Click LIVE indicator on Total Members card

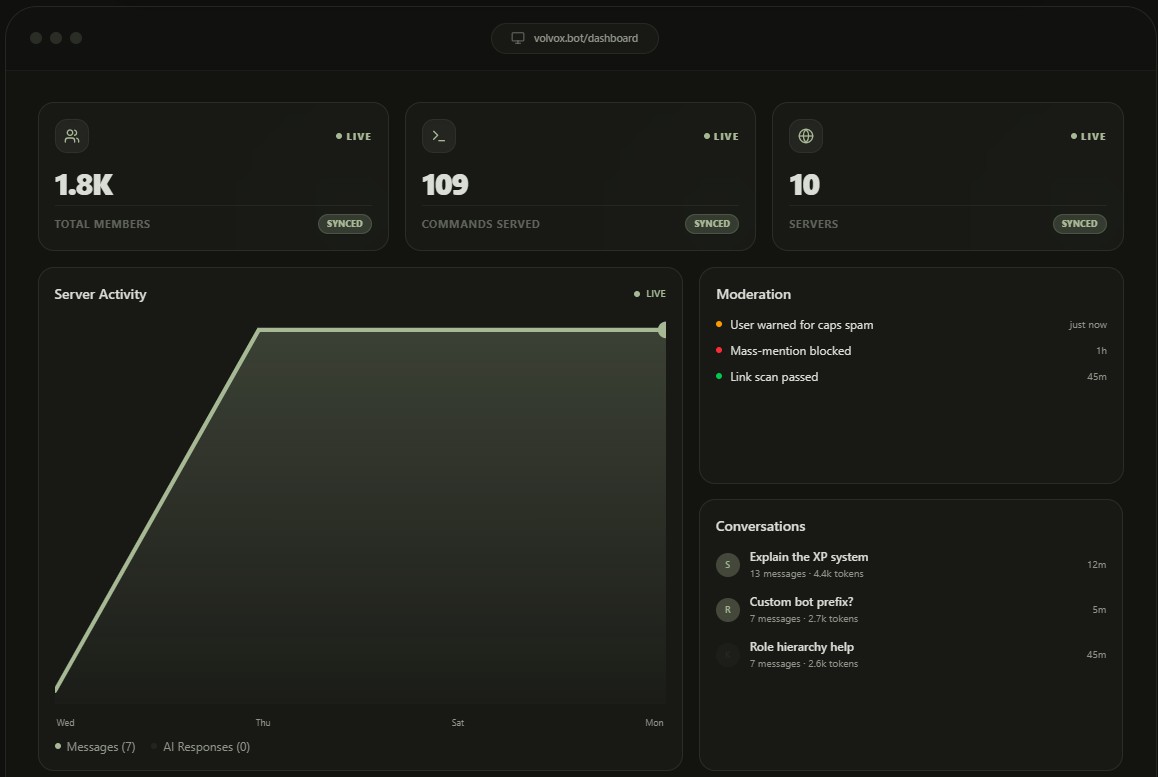click(x=354, y=136)
